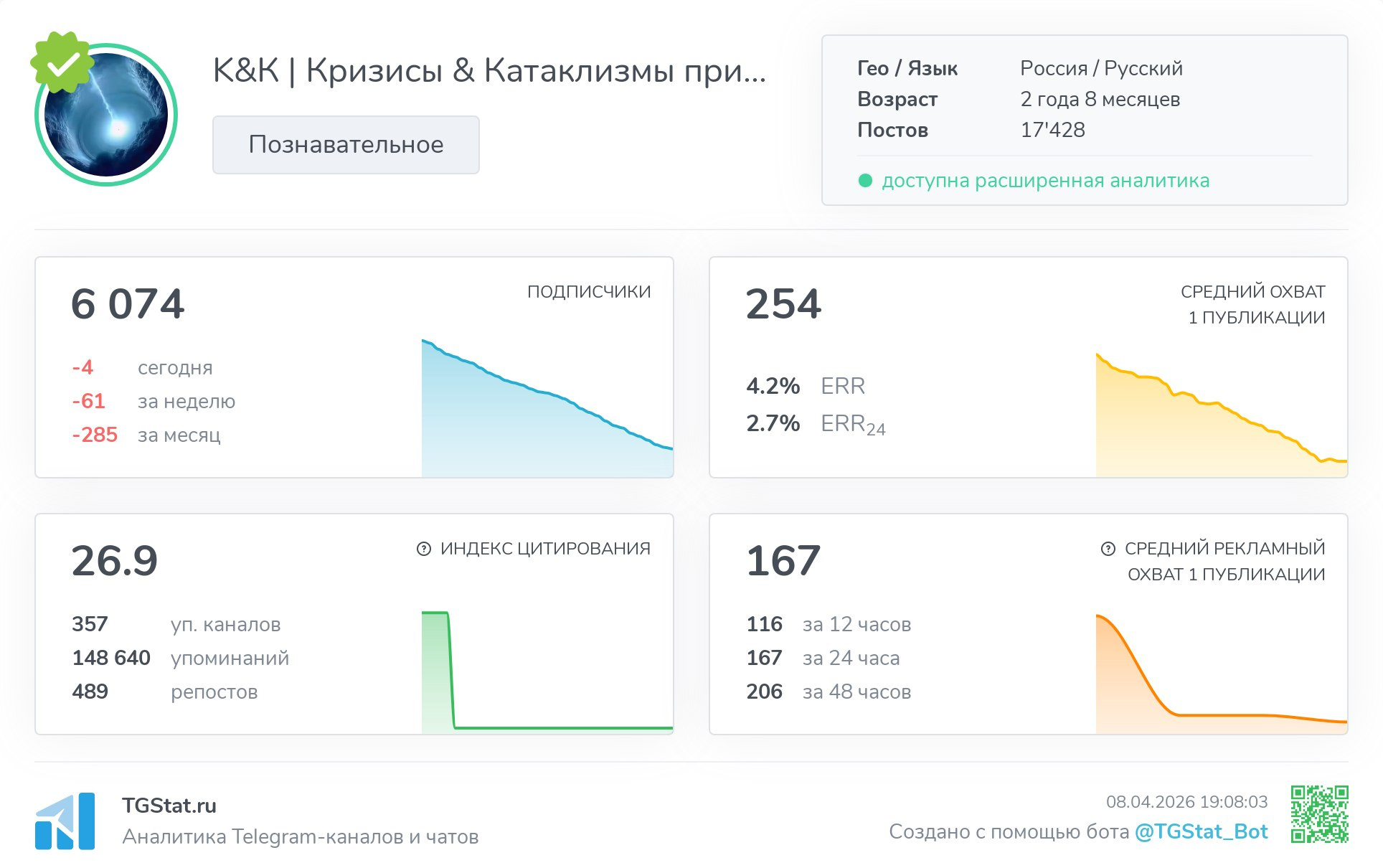Viewport: 1383px width, 868px height.
Task: Click the help icon beside Индекс цитирования
Action: pos(424,549)
